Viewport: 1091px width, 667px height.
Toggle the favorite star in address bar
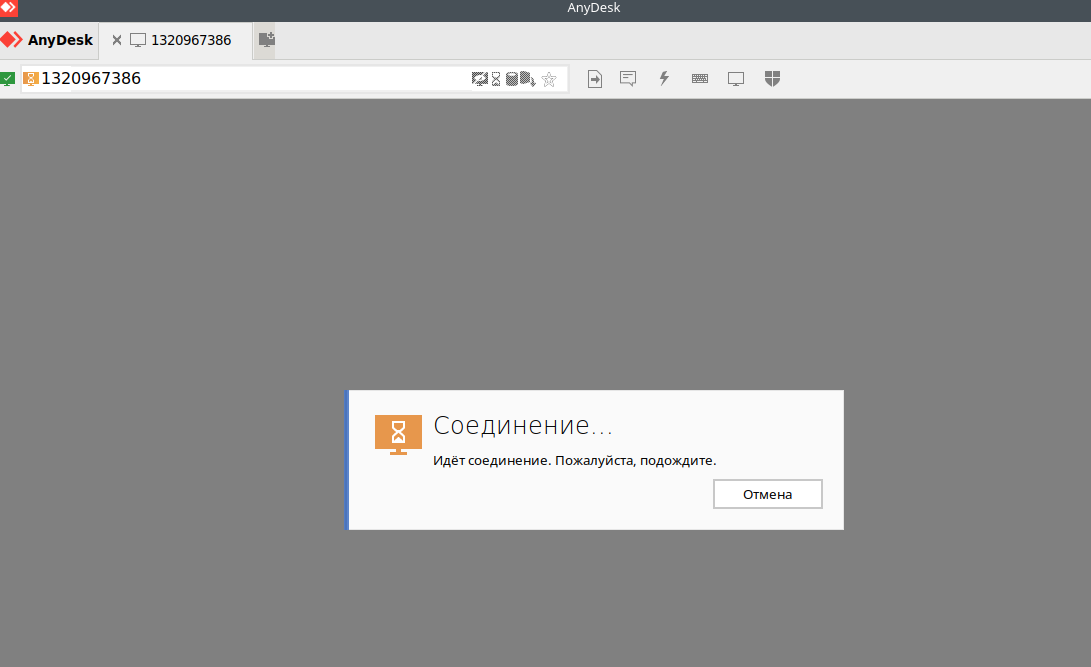[548, 79]
